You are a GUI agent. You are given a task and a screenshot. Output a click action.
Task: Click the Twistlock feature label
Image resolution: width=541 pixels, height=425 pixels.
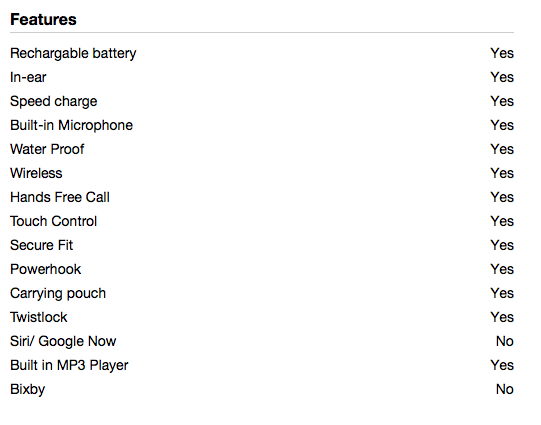[39, 317]
